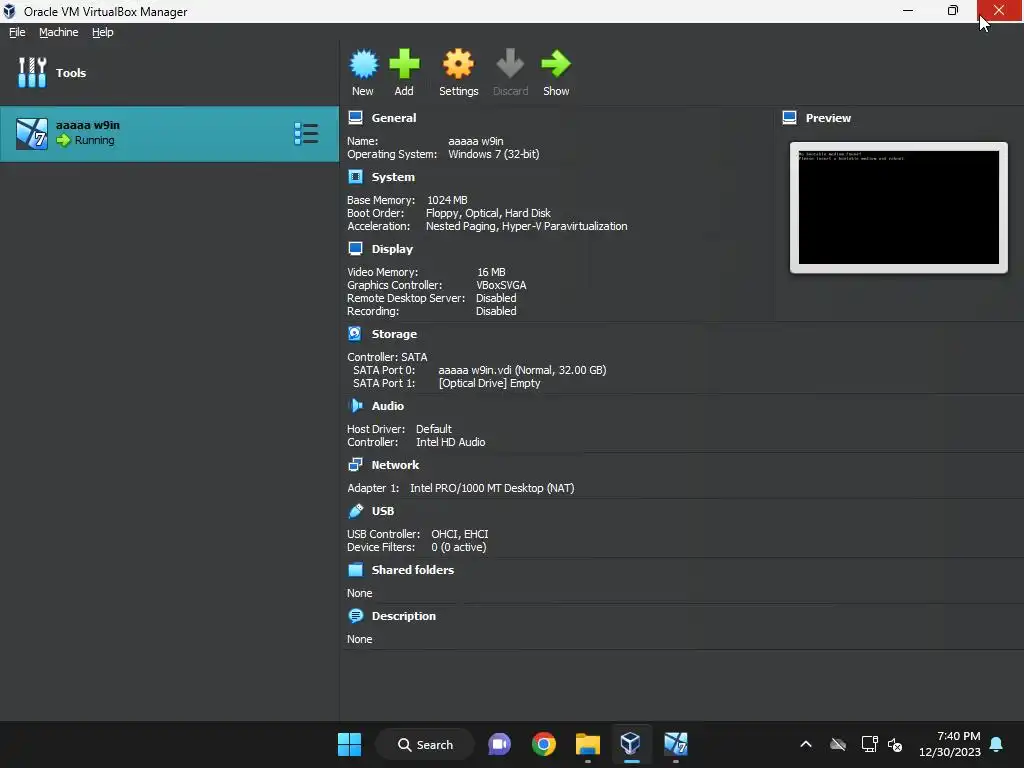
Task: Open the Help menu
Action: [x=103, y=32]
